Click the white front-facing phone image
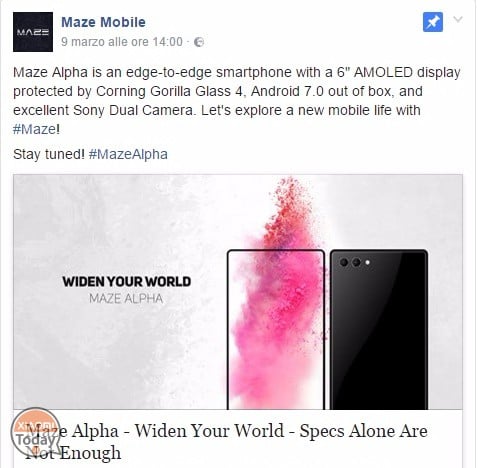Screen dimensions: 478x468 click(x=276, y=329)
